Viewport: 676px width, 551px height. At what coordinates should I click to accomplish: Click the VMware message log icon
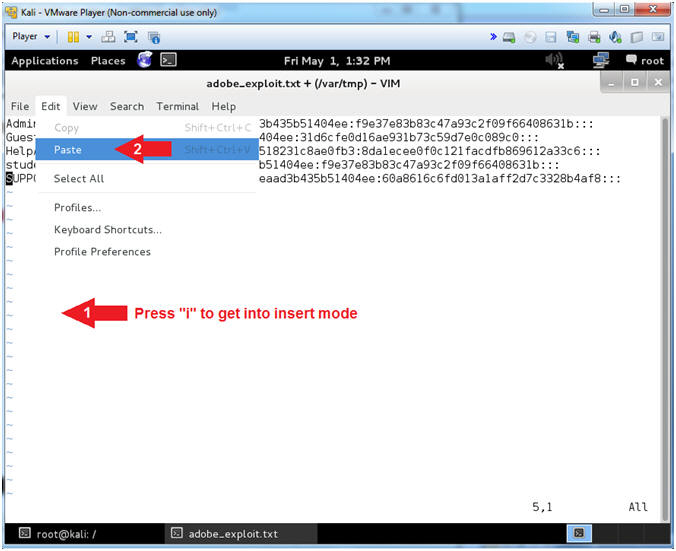click(658, 37)
